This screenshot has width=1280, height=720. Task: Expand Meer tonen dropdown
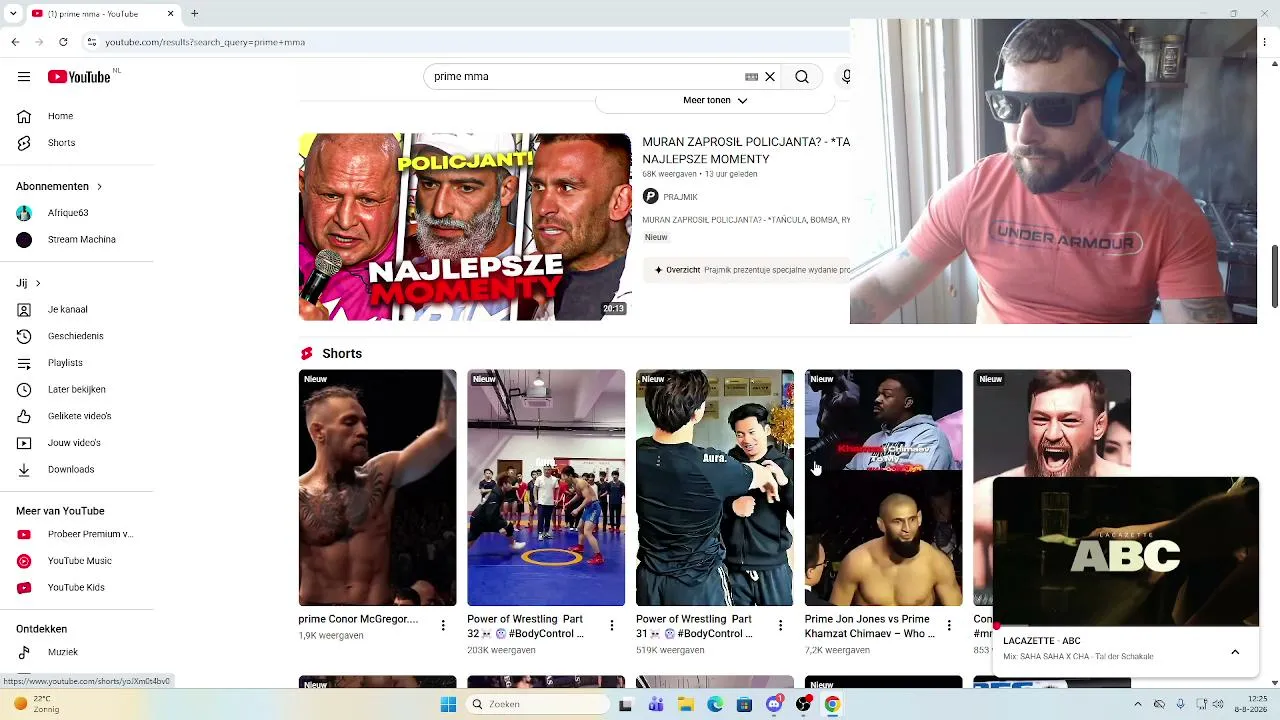point(715,101)
